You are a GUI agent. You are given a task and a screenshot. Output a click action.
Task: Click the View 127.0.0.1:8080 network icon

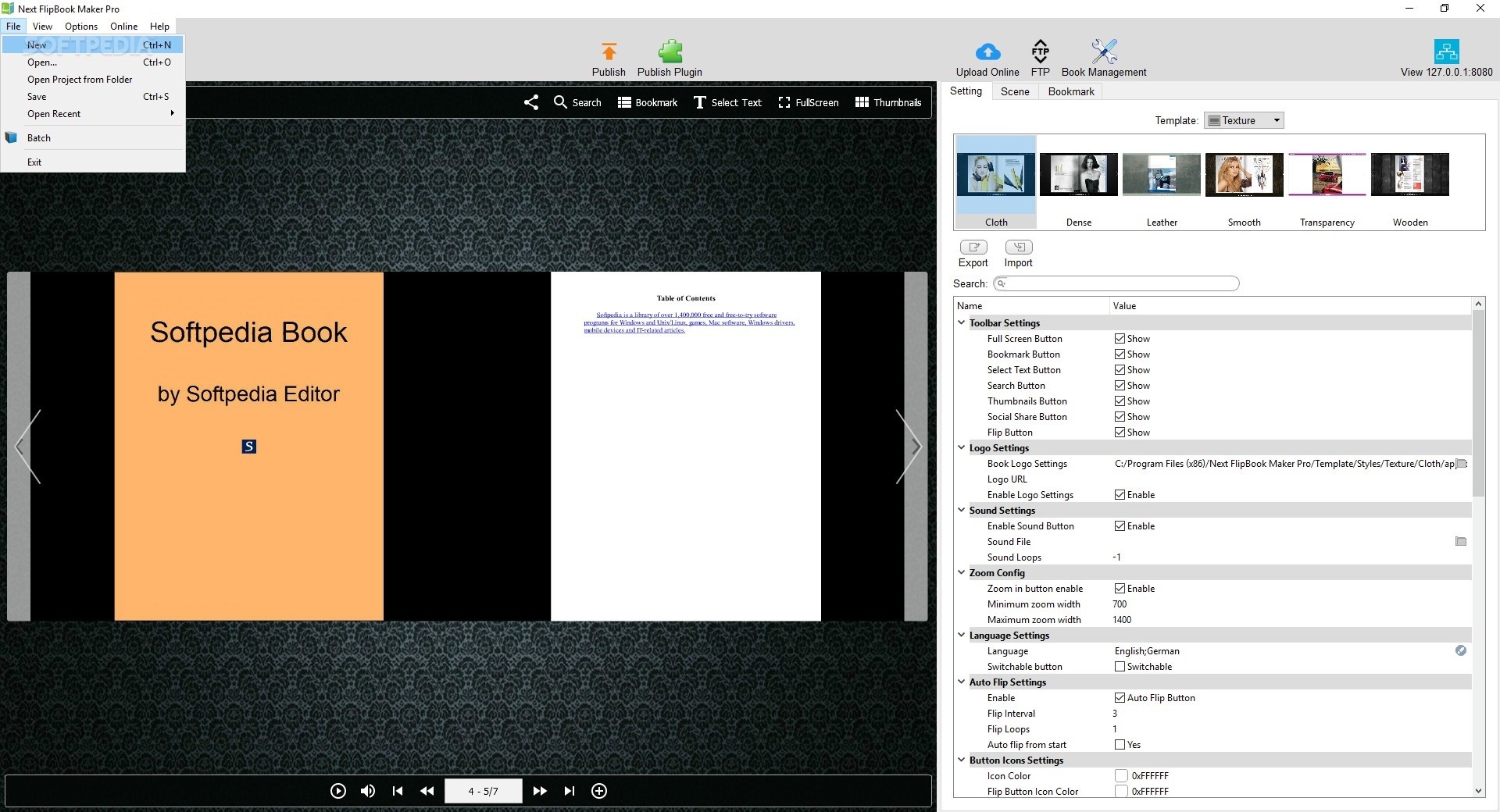pyautogui.click(x=1446, y=52)
